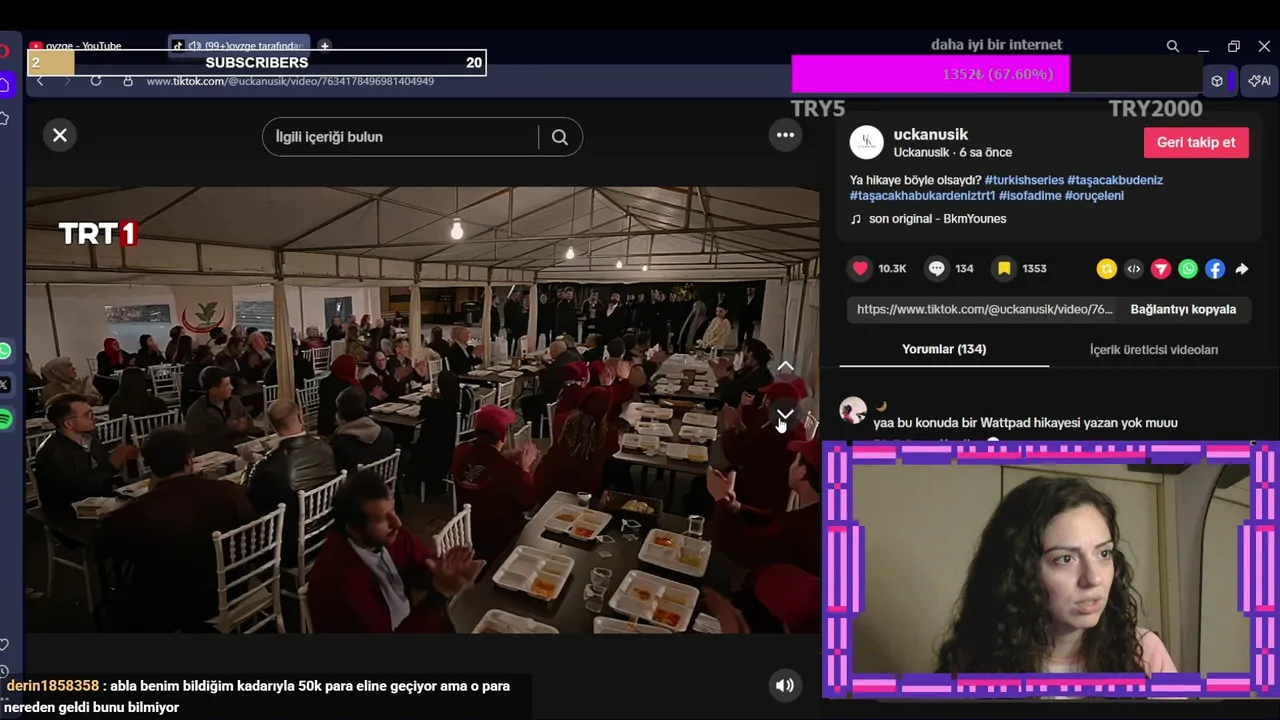Mute the video with speaker icon

785,685
